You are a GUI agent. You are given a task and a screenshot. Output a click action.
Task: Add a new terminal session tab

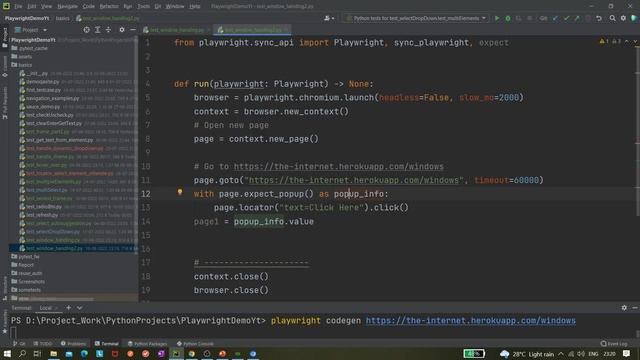click(x=69, y=308)
